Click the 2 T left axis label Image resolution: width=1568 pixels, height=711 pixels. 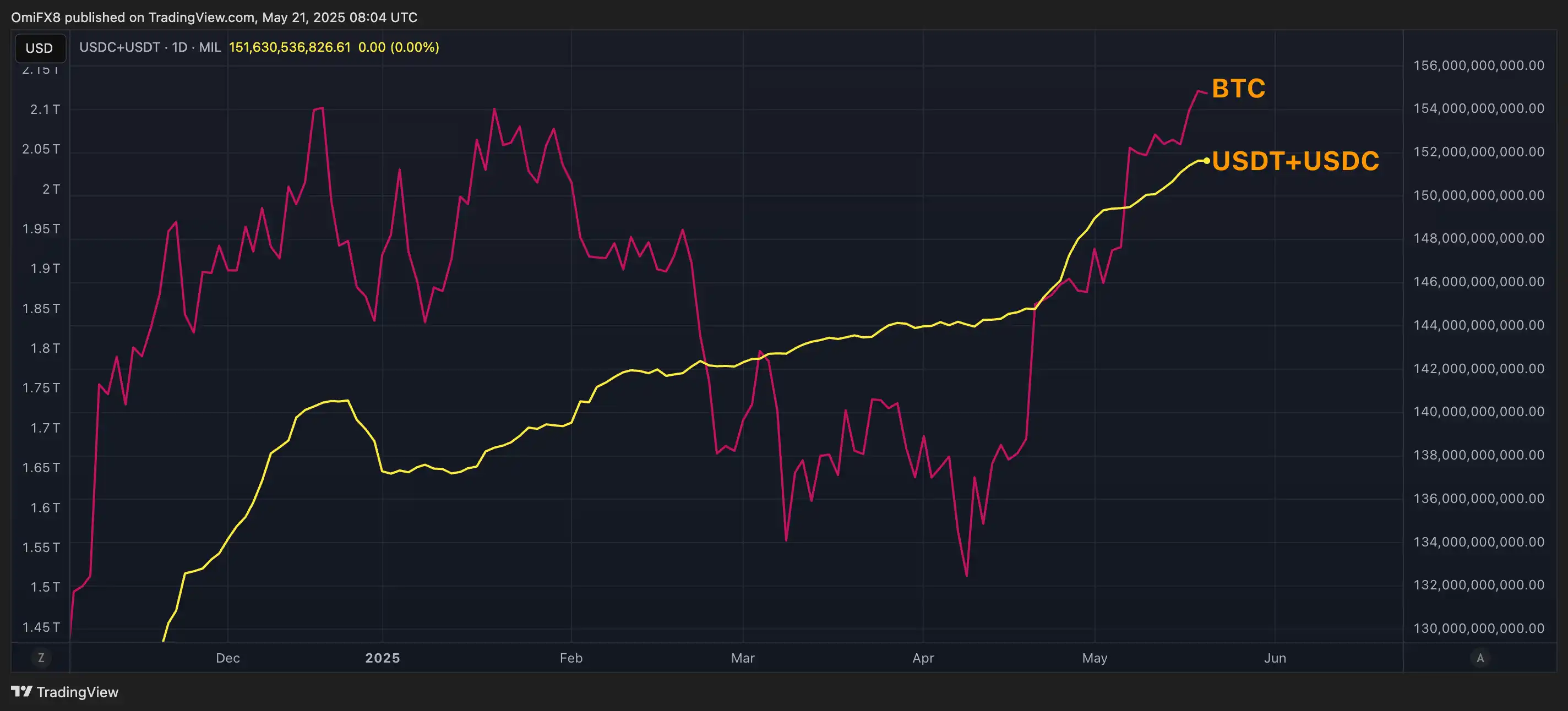coord(51,189)
